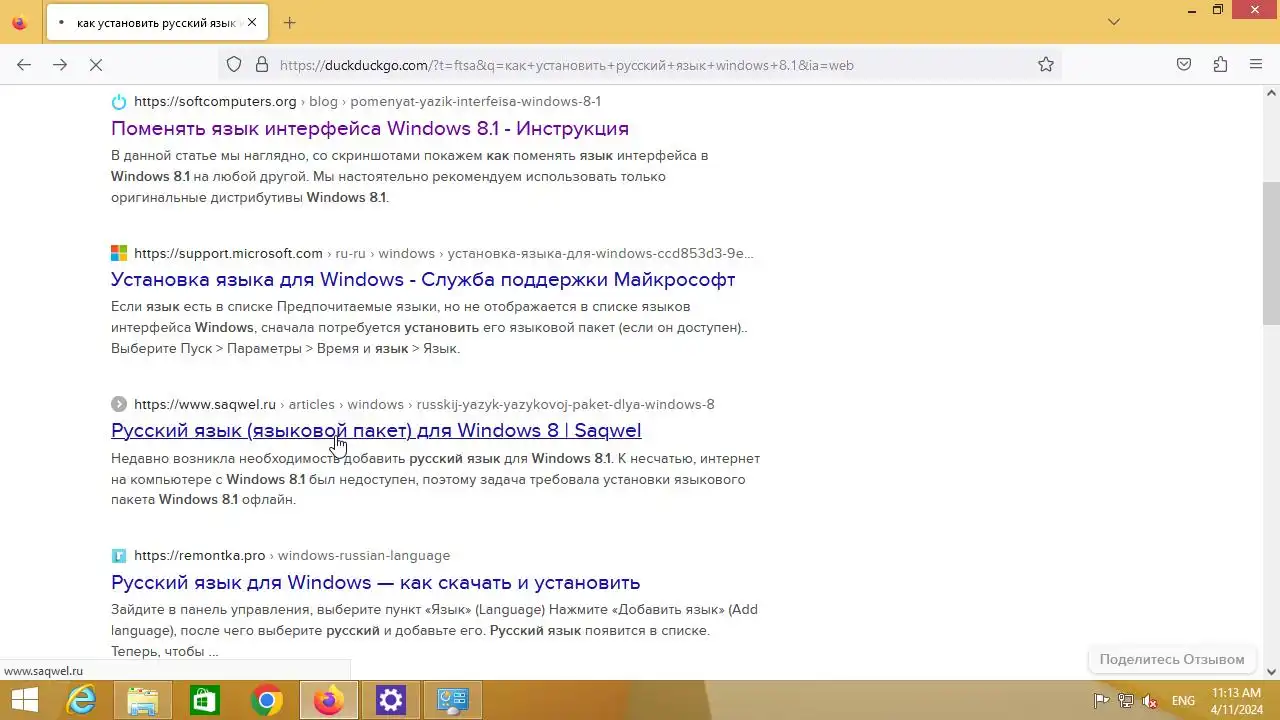1280x720 pixels.
Task: Click the DuckDuckGo URL in address bar
Action: click(566, 65)
